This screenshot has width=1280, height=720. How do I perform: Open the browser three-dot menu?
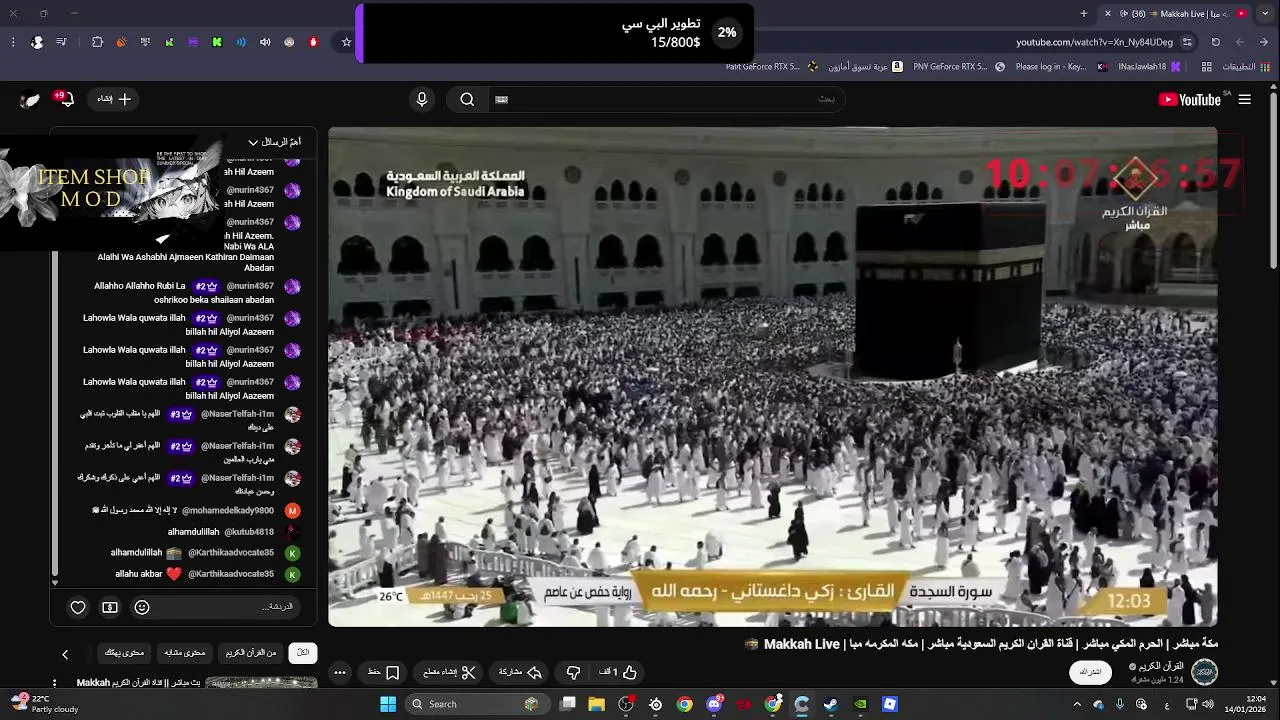tap(13, 42)
